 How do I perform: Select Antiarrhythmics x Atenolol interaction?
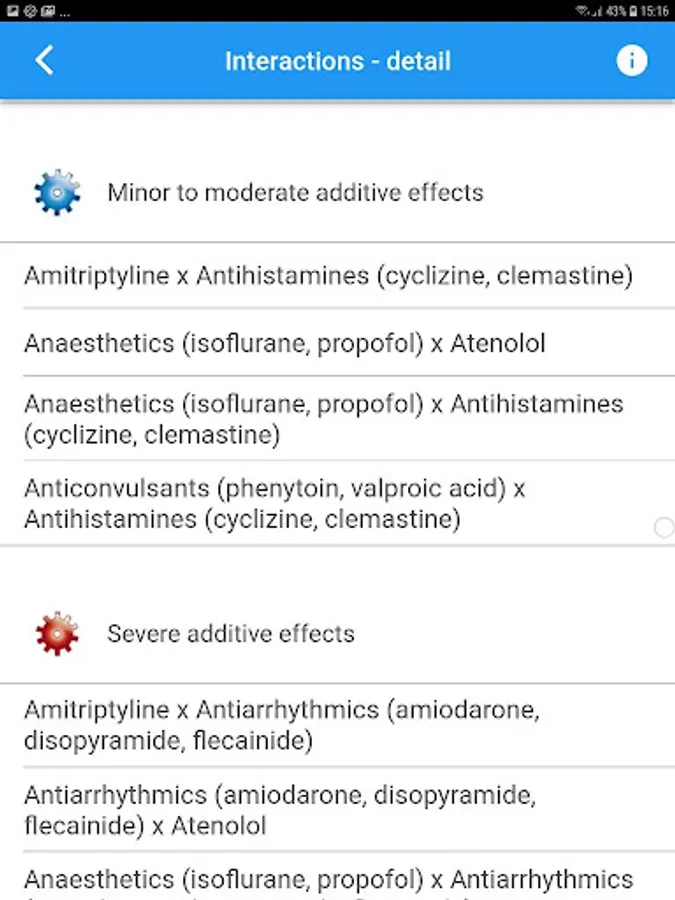click(280, 811)
